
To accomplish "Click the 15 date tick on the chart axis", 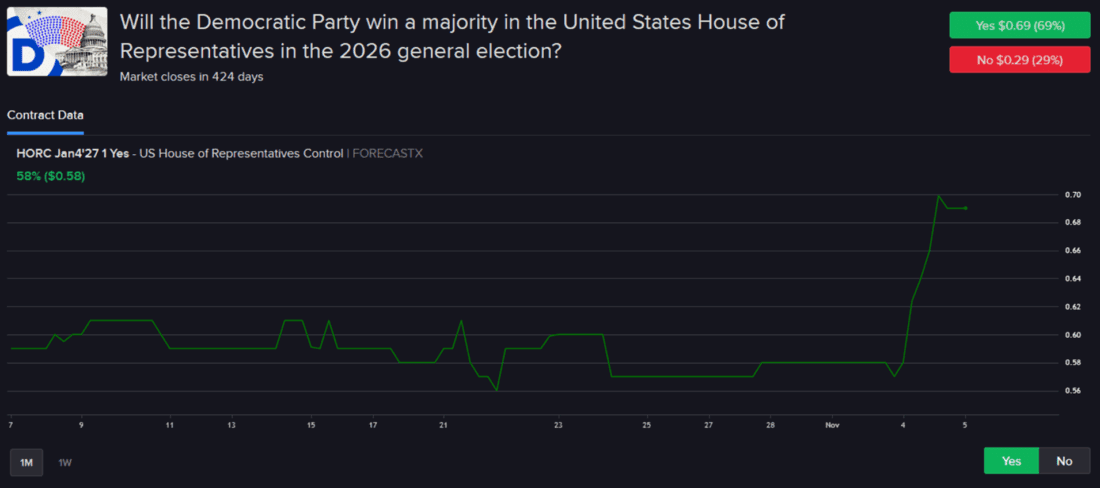I will pos(310,425).
